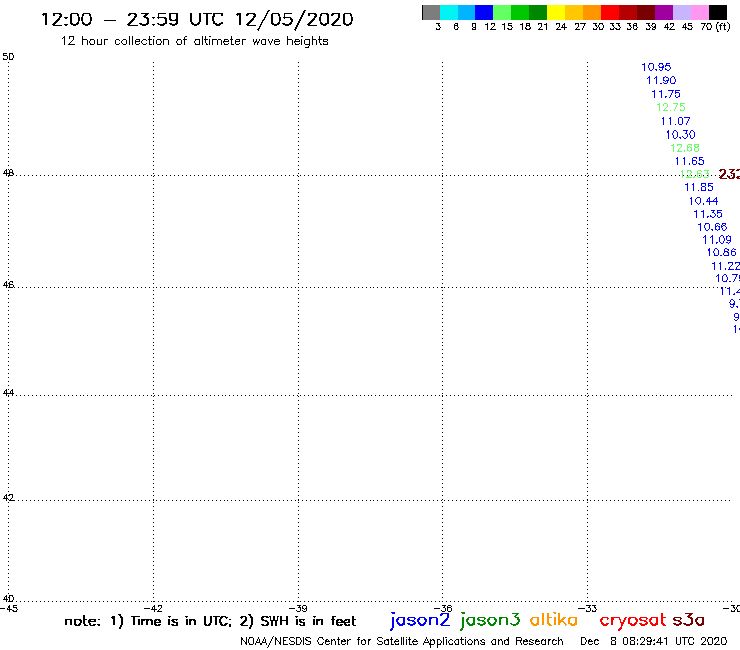Select the green wave height value 12.75

[x=671, y=107]
